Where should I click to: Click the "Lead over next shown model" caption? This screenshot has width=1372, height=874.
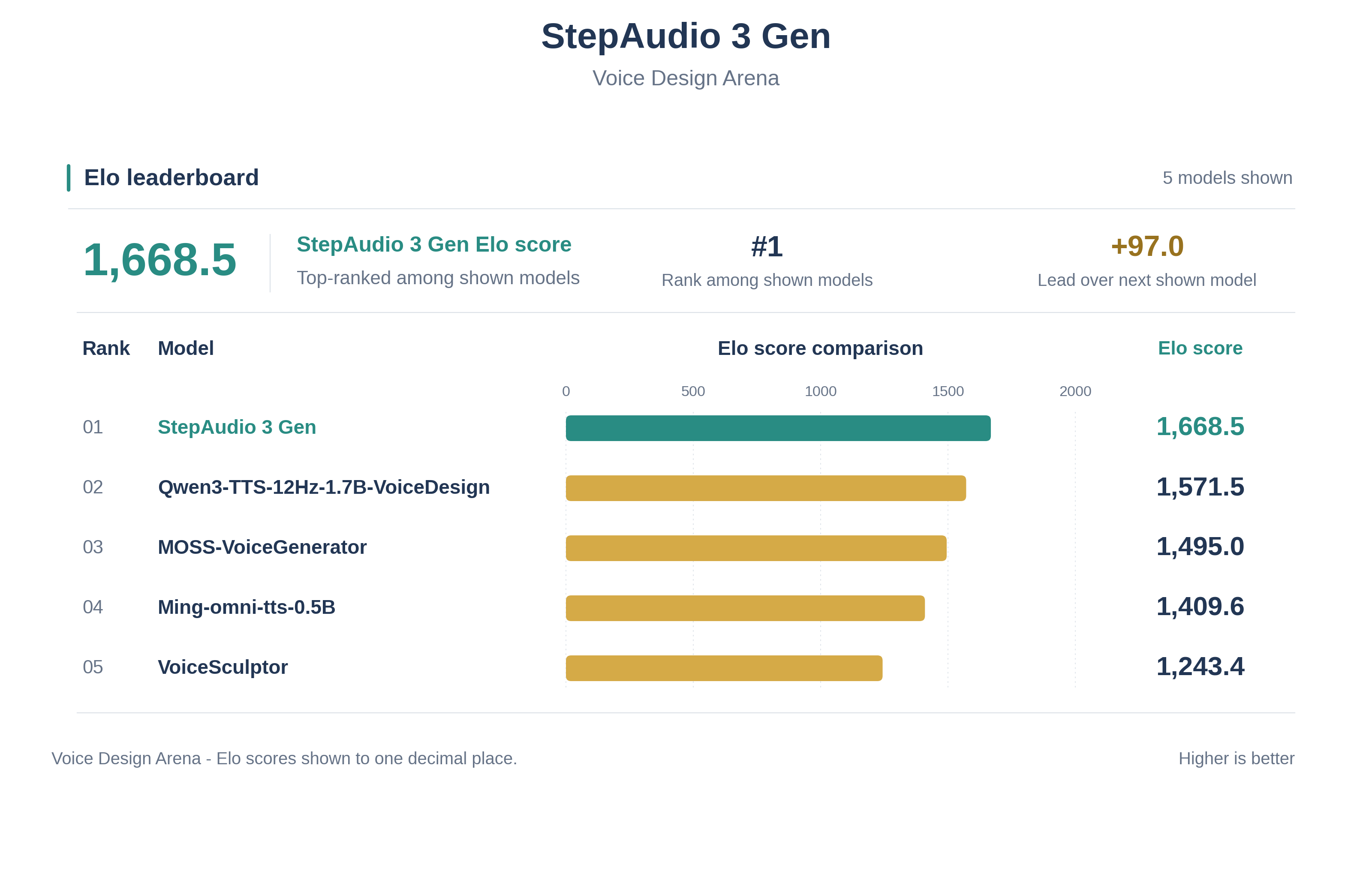1147,280
